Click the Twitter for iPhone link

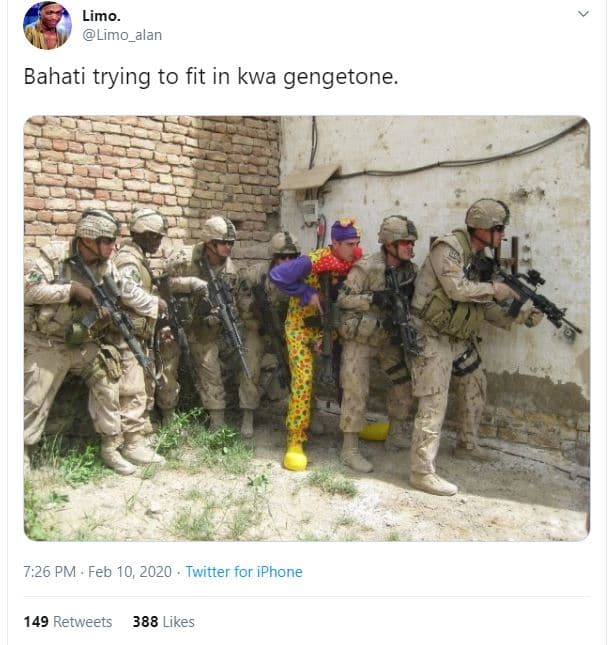tap(244, 572)
